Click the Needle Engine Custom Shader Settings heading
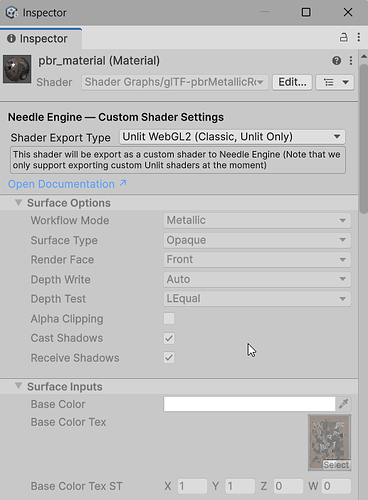Image resolution: width=368 pixels, height=500 pixels. [116, 117]
